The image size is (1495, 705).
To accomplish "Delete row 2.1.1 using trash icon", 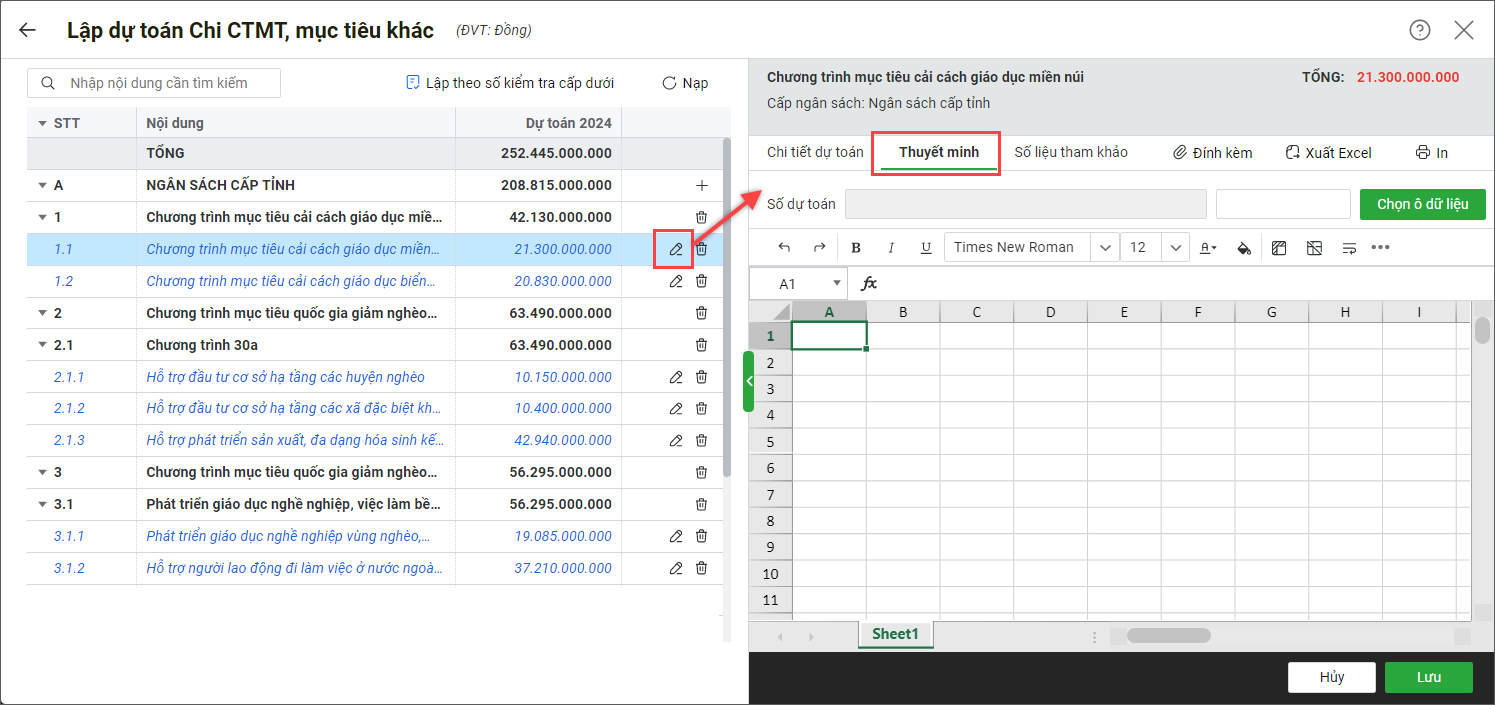I will tap(701, 377).
